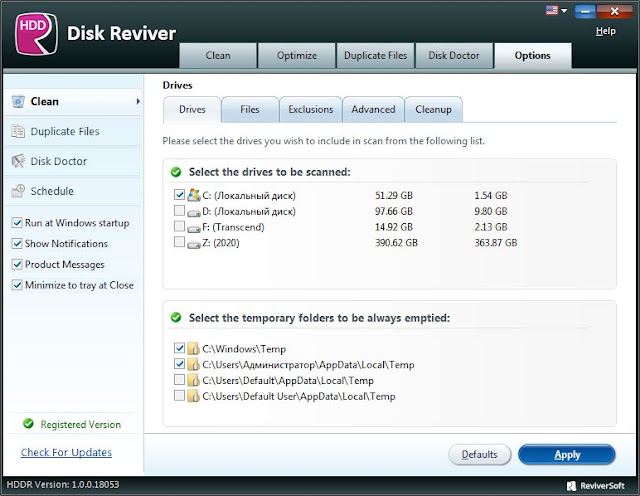Image resolution: width=640 pixels, height=496 pixels.
Task: Open the Disk Doctor top tab
Action: coord(454,56)
